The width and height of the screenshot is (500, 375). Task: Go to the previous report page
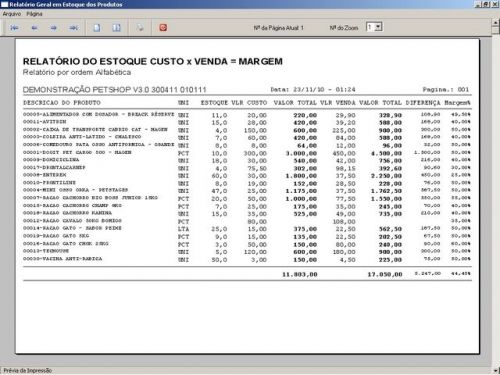pos(34,28)
